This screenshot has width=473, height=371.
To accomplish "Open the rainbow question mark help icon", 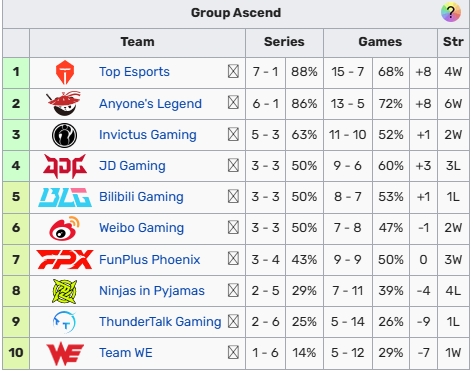I will click(x=451, y=13).
